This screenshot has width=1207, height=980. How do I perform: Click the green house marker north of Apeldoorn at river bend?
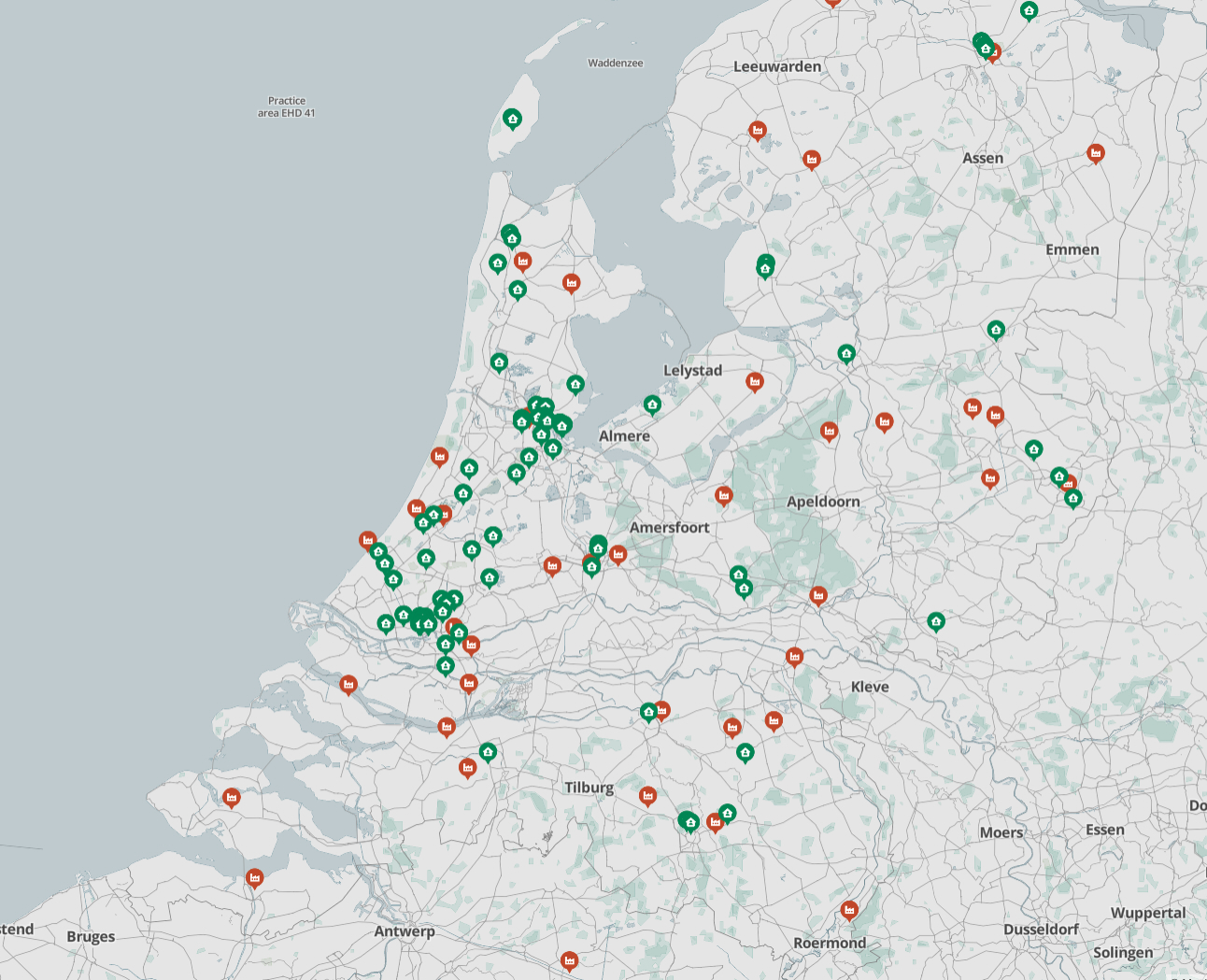coord(846,353)
